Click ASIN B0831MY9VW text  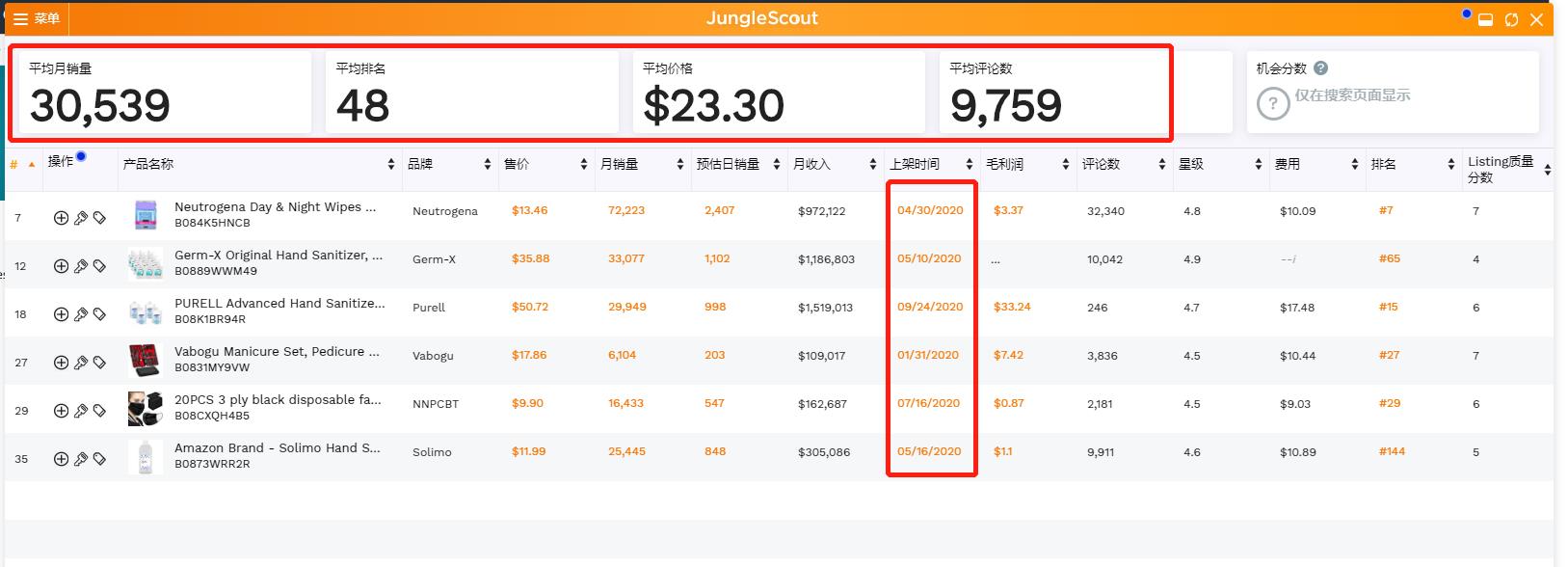tap(212, 367)
